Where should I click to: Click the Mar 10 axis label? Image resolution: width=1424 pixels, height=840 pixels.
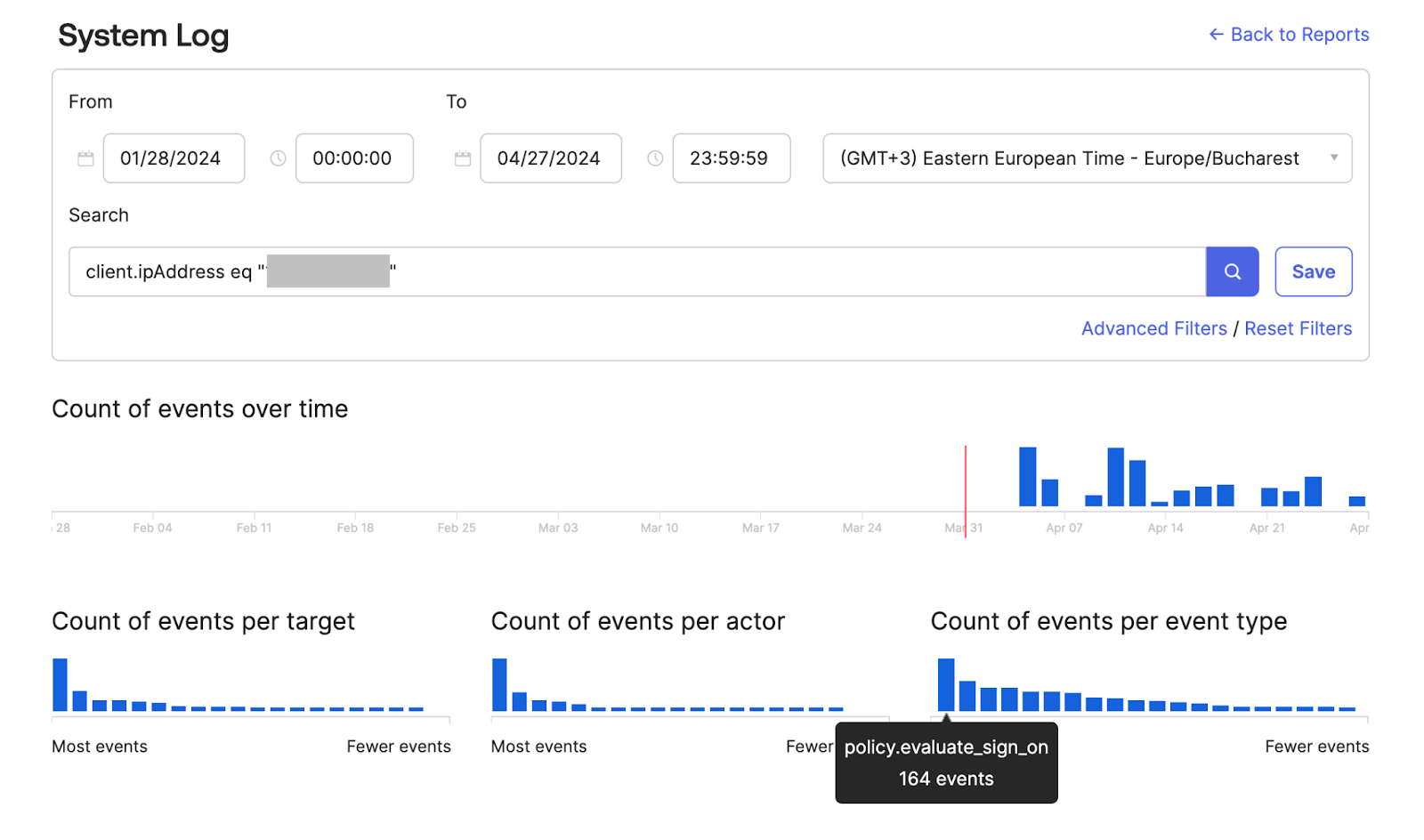(659, 528)
